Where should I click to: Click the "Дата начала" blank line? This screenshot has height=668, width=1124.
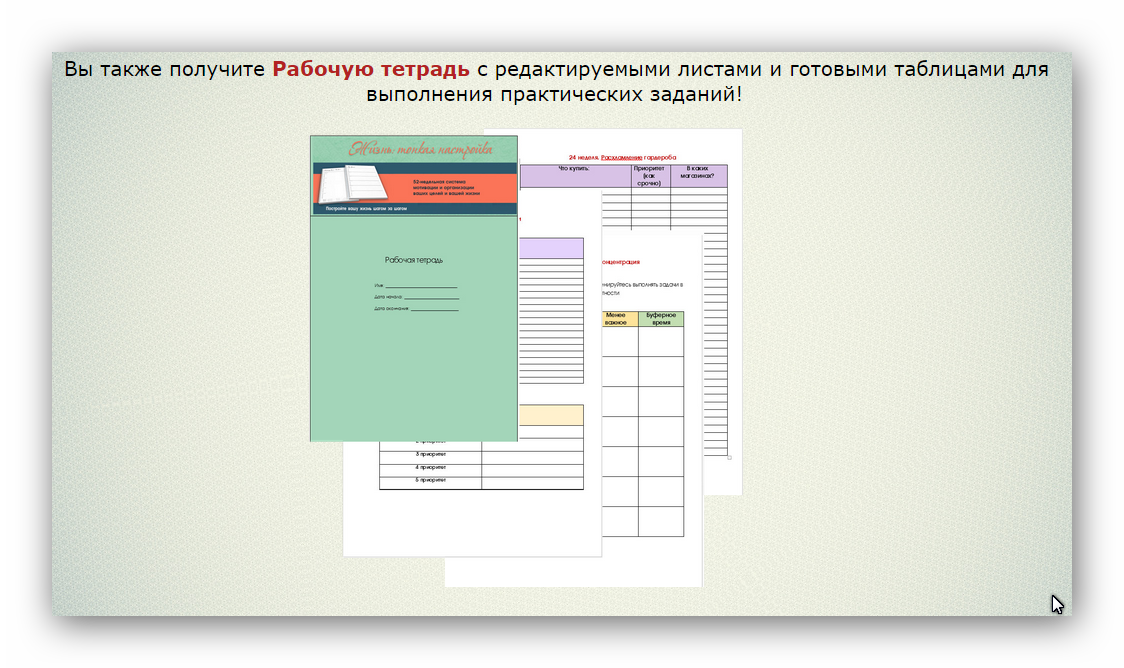click(430, 297)
